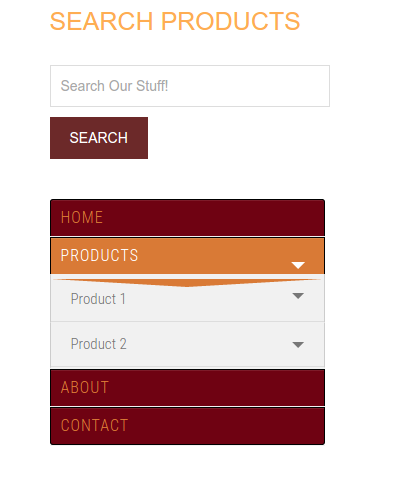Expand Product 1 with its gray arrow

pos(298,296)
